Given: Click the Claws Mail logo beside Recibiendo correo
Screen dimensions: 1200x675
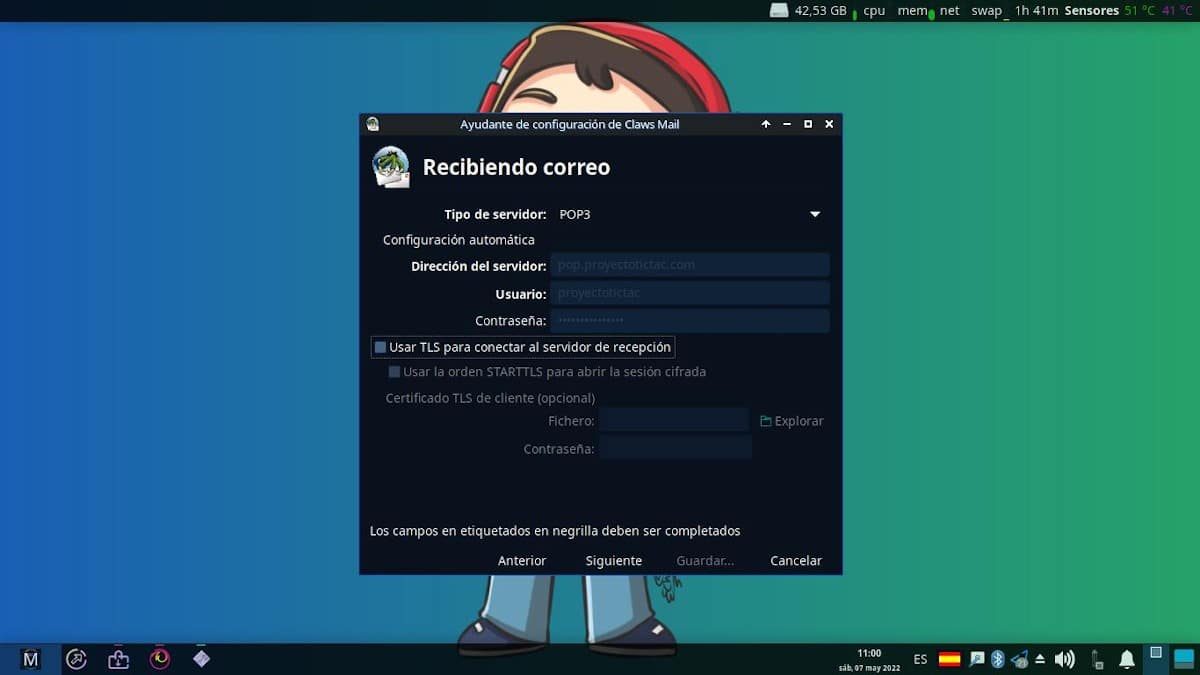Looking at the screenshot, I should [391, 167].
